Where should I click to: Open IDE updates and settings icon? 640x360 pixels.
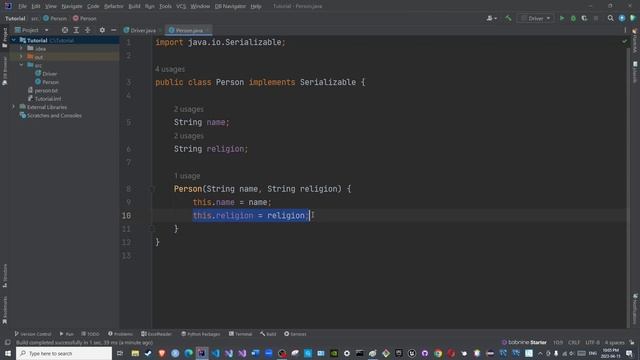click(622, 18)
